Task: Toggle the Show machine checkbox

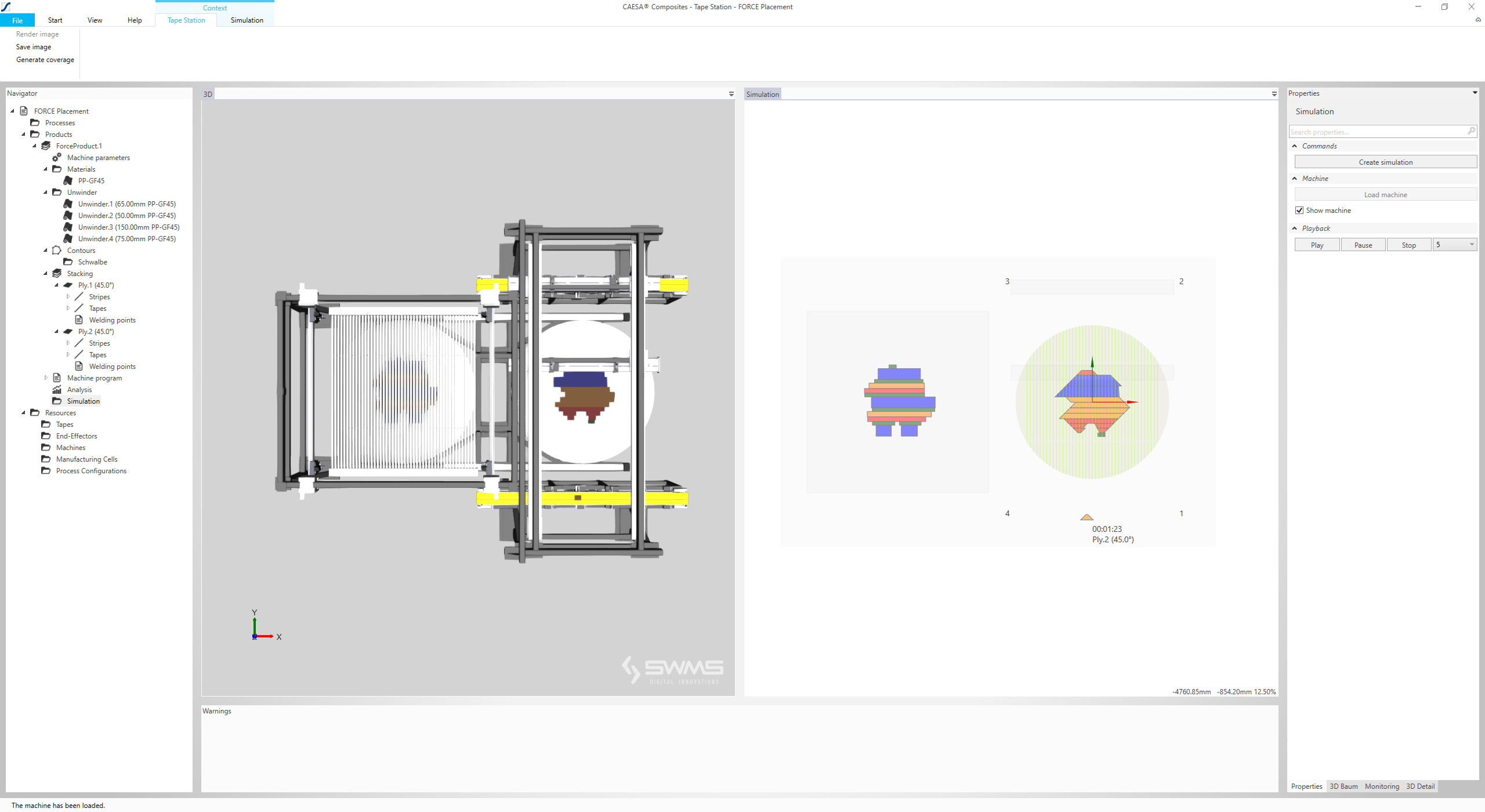Action: point(1299,211)
